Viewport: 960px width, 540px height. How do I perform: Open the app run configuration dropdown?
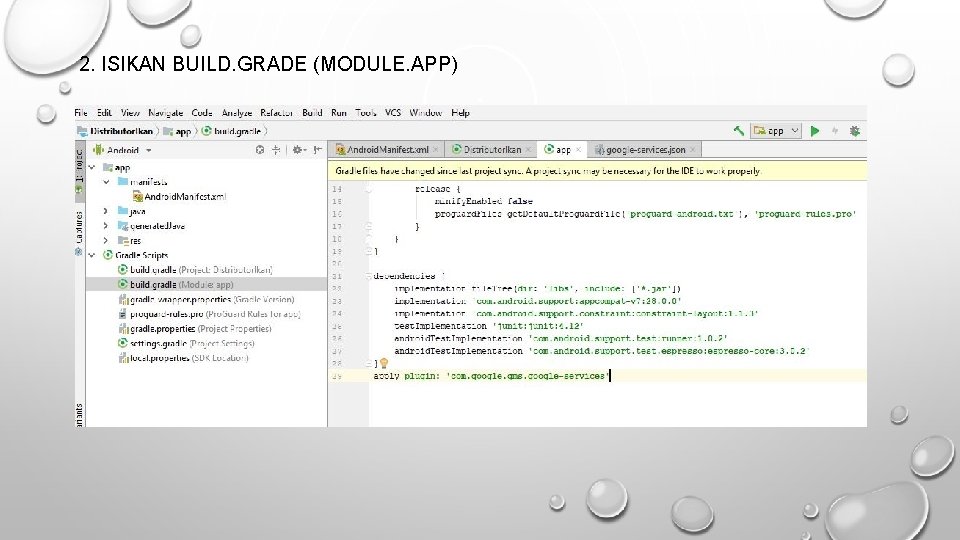(776, 130)
